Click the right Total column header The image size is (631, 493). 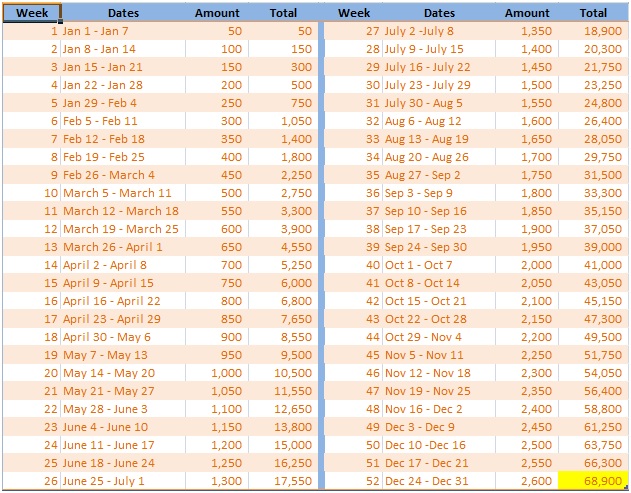593,13
